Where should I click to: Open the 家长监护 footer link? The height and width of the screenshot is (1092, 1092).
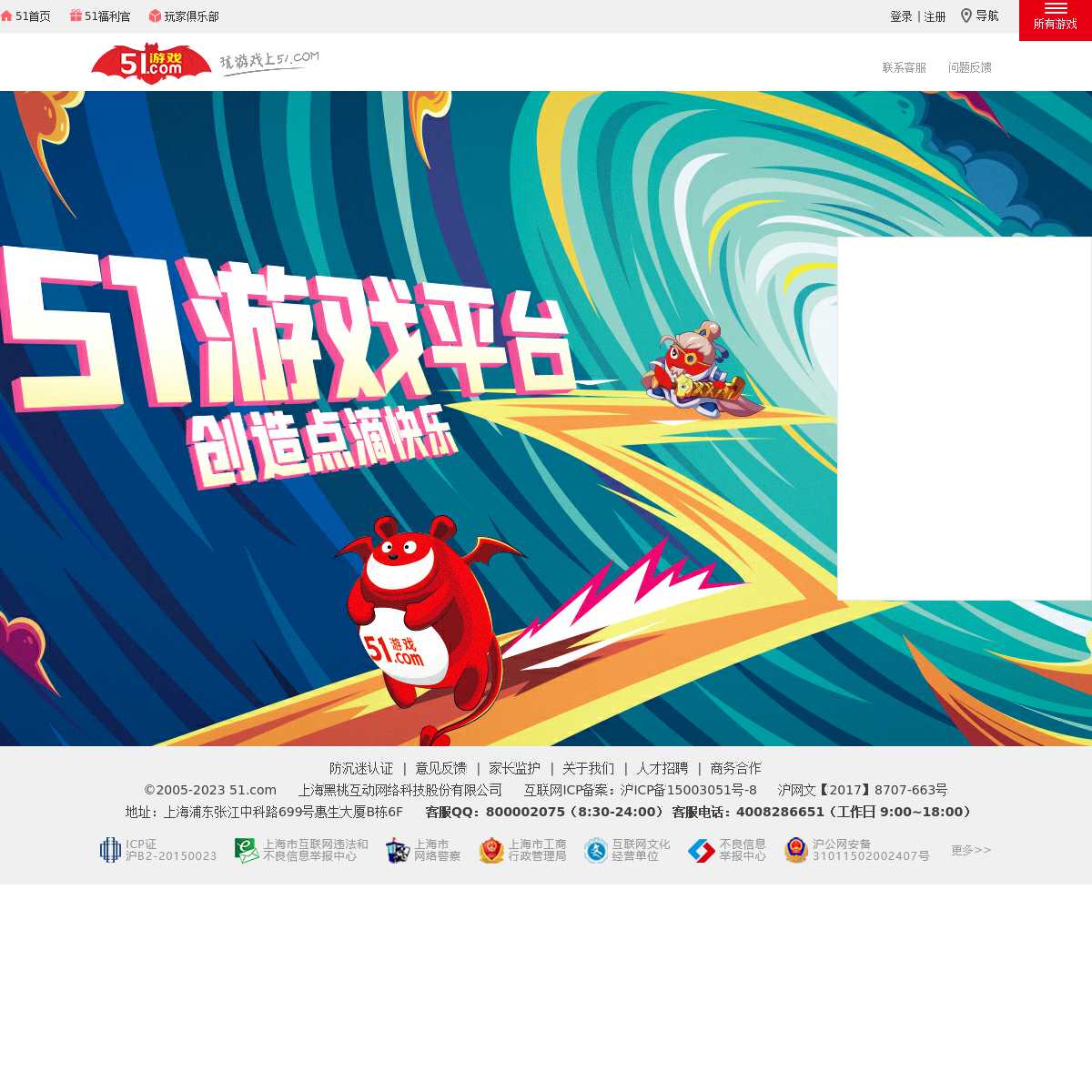click(x=514, y=768)
